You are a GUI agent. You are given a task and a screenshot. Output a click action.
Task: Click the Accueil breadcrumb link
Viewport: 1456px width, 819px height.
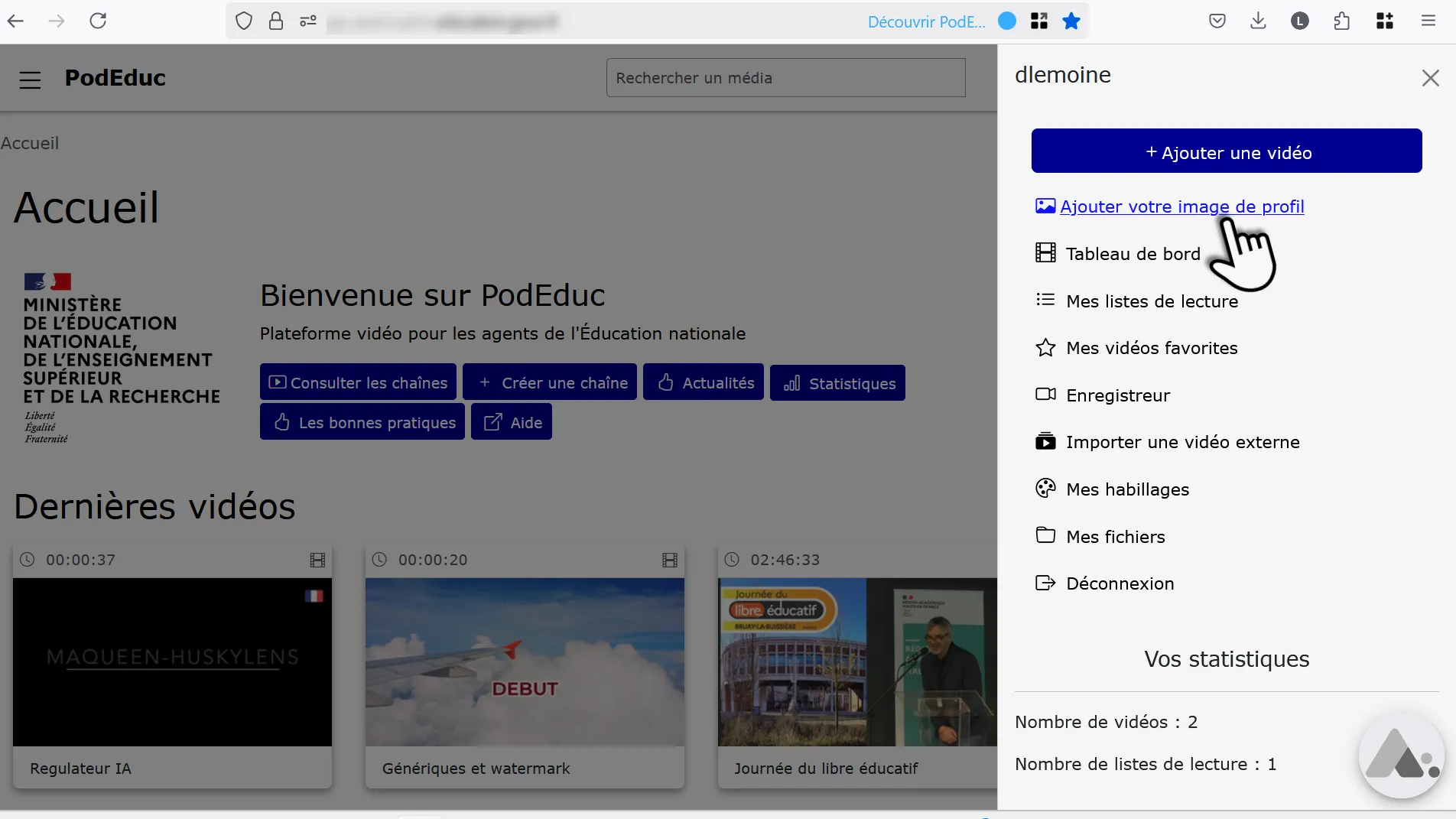tap(30, 143)
